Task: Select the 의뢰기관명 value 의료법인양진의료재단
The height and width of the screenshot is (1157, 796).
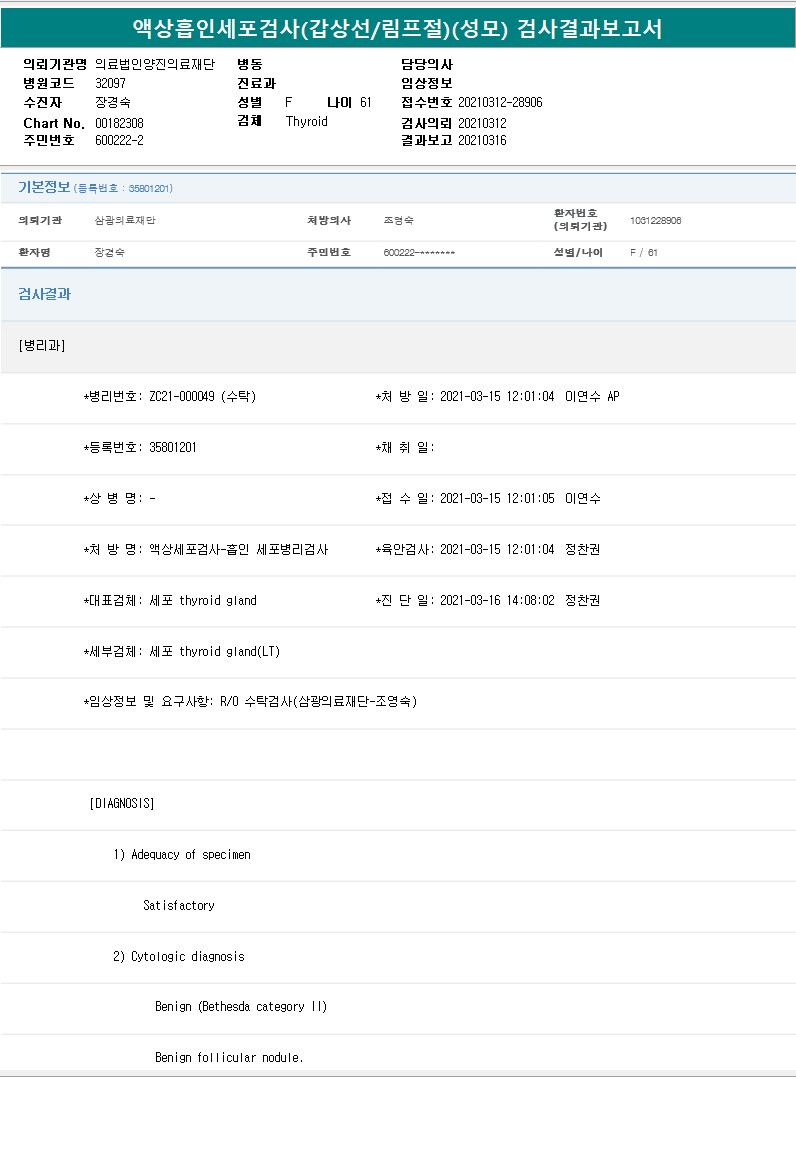Action: tap(155, 64)
